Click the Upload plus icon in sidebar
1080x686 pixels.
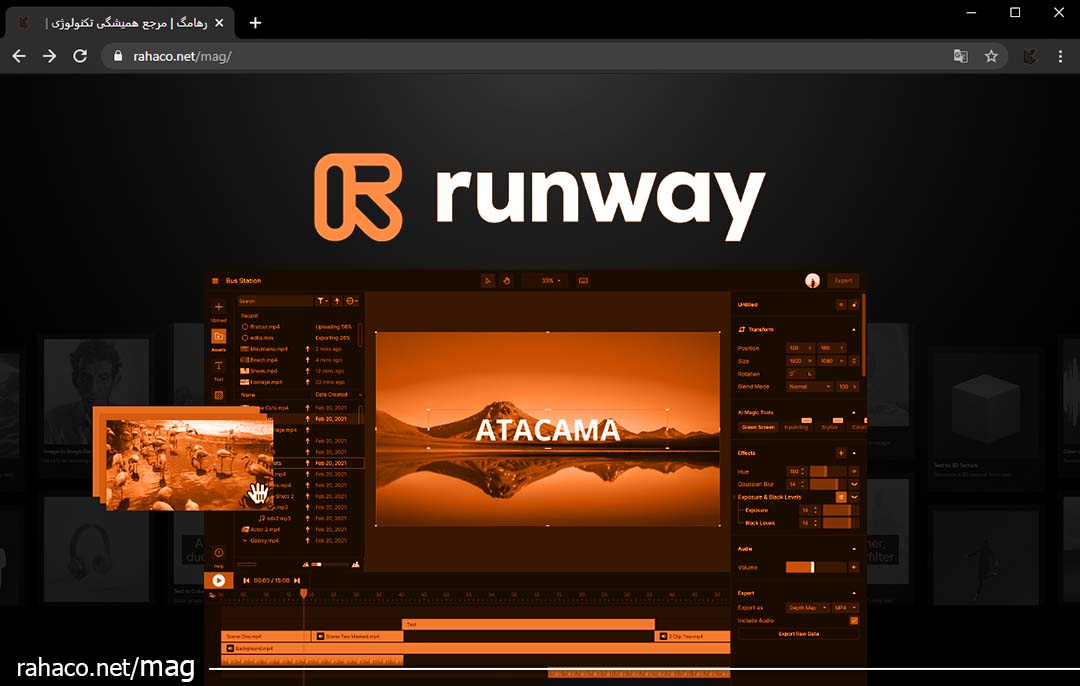[218, 306]
